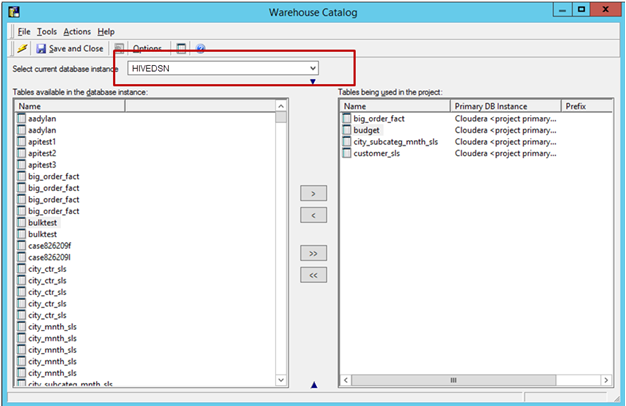Click the project tables horizontal scrollbar thumb

tap(454, 380)
